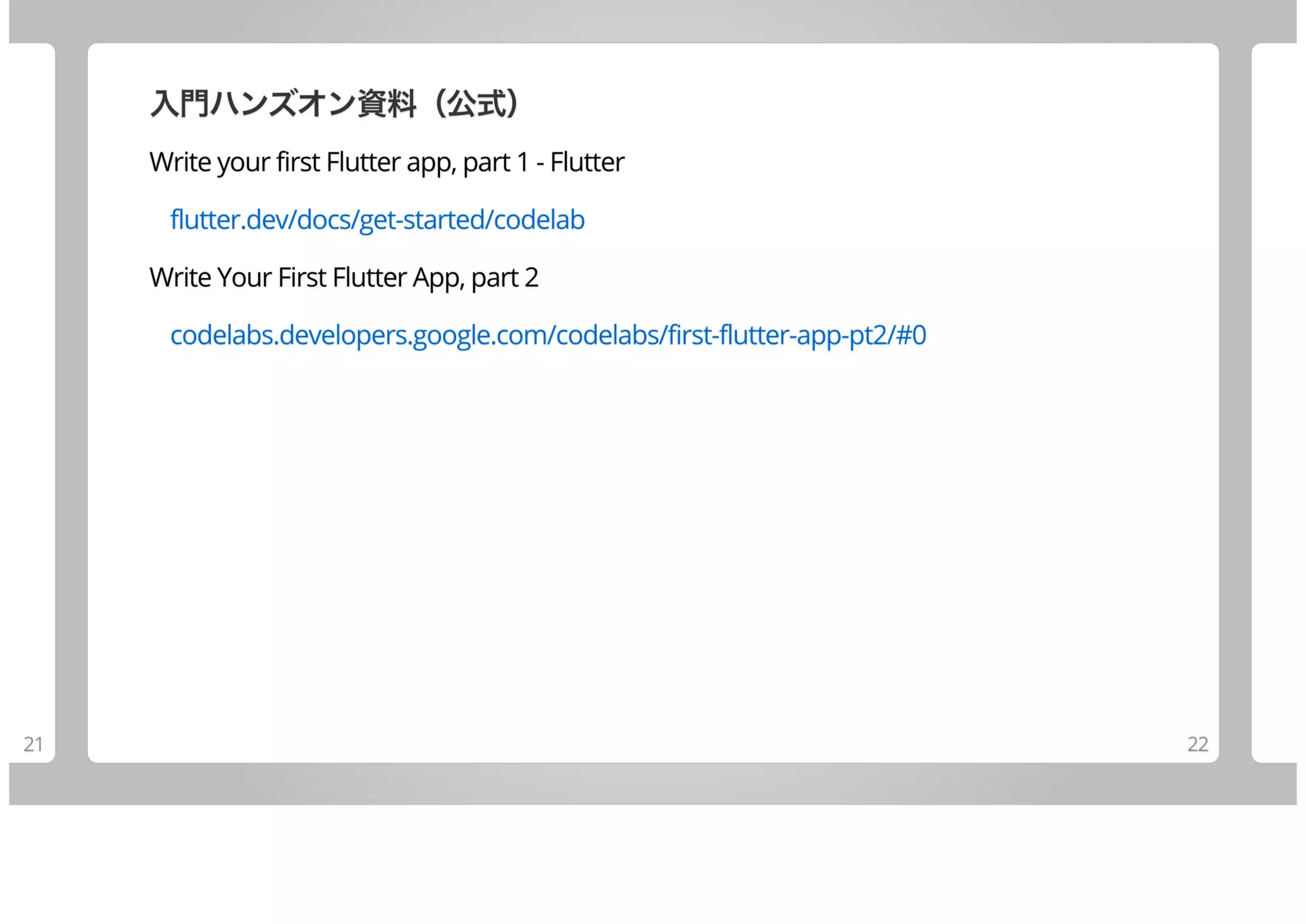Click slide number 21 on previous slide
Image resolution: width=1306 pixels, height=924 pixels.
coord(33,744)
